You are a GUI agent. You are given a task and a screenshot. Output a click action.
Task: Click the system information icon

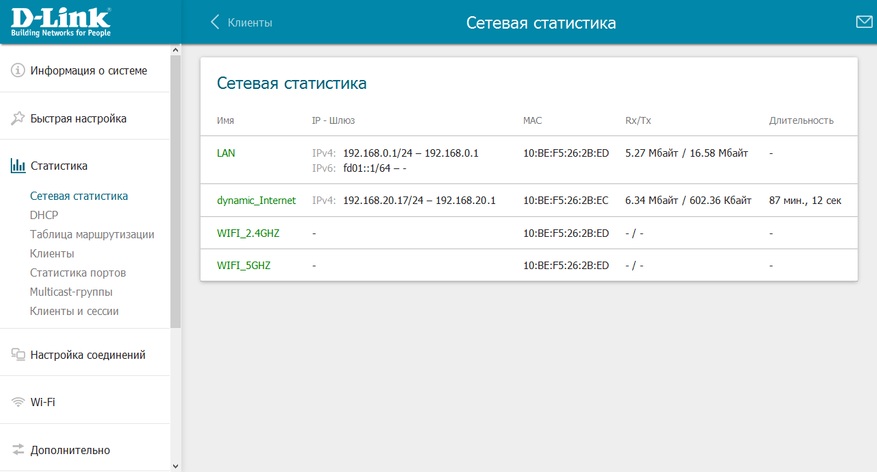pos(18,71)
